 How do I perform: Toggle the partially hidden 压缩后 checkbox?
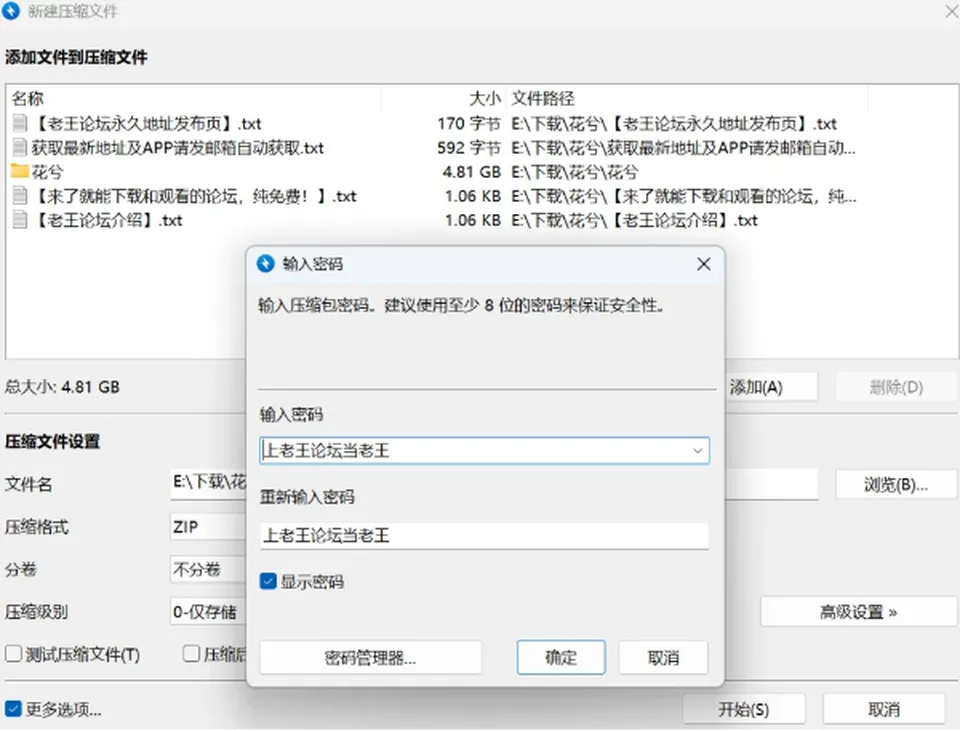tap(191, 654)
